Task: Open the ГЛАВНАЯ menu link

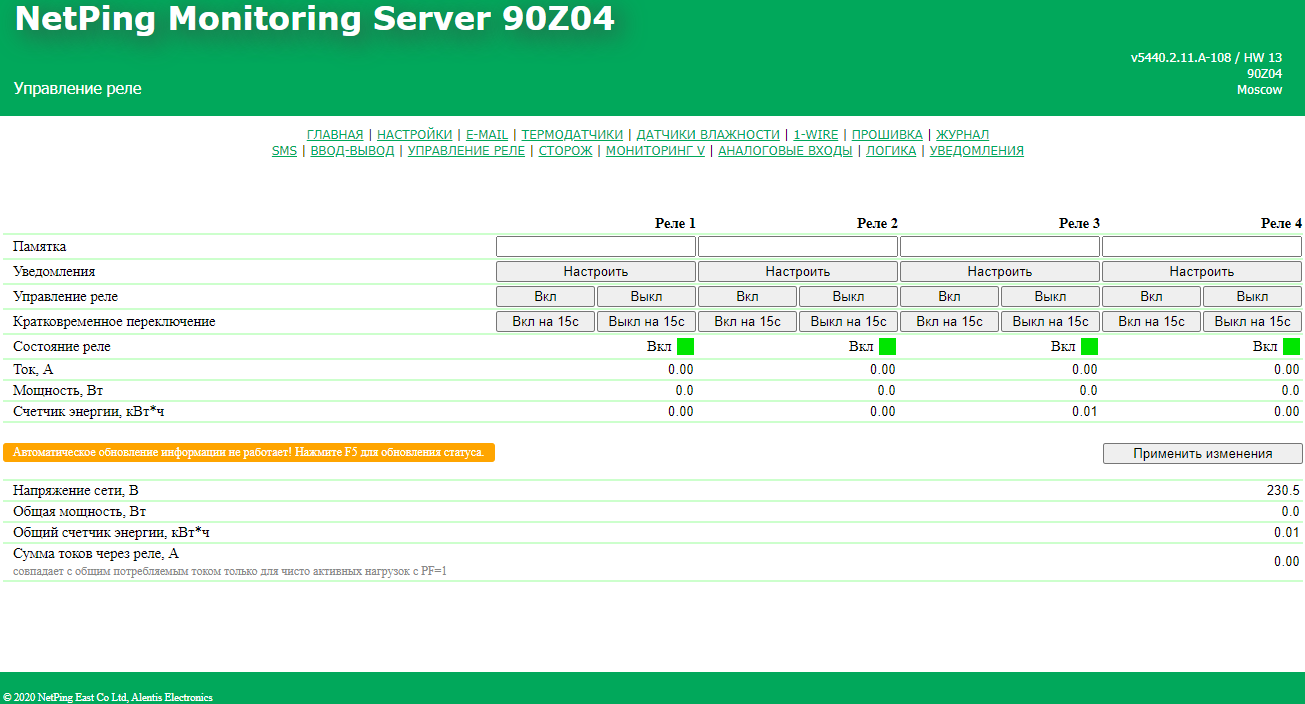Action: 335,135
